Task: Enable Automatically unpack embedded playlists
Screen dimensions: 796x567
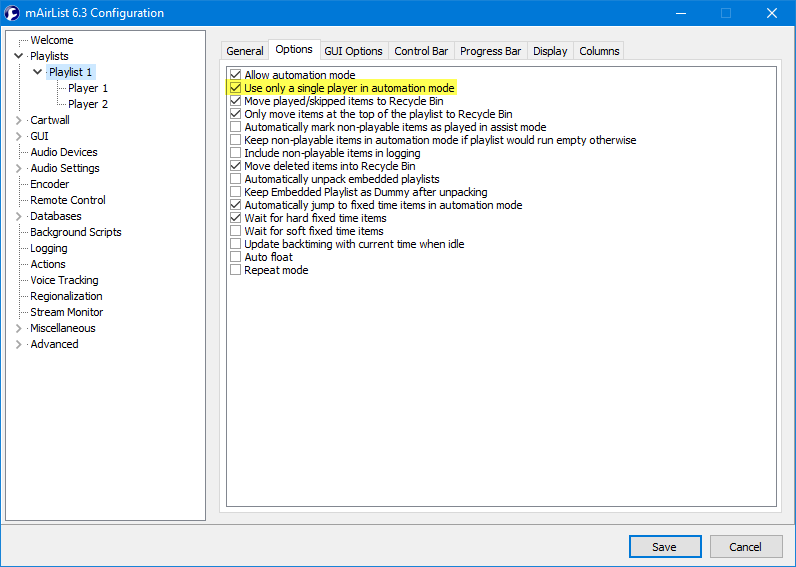Action: pos(235,179)
